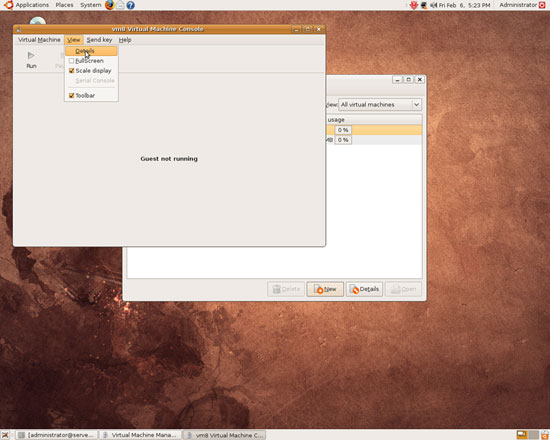This screenshot has height=440, width=550.
Task: Click the red power icon in panel
Action: [542, 5]
